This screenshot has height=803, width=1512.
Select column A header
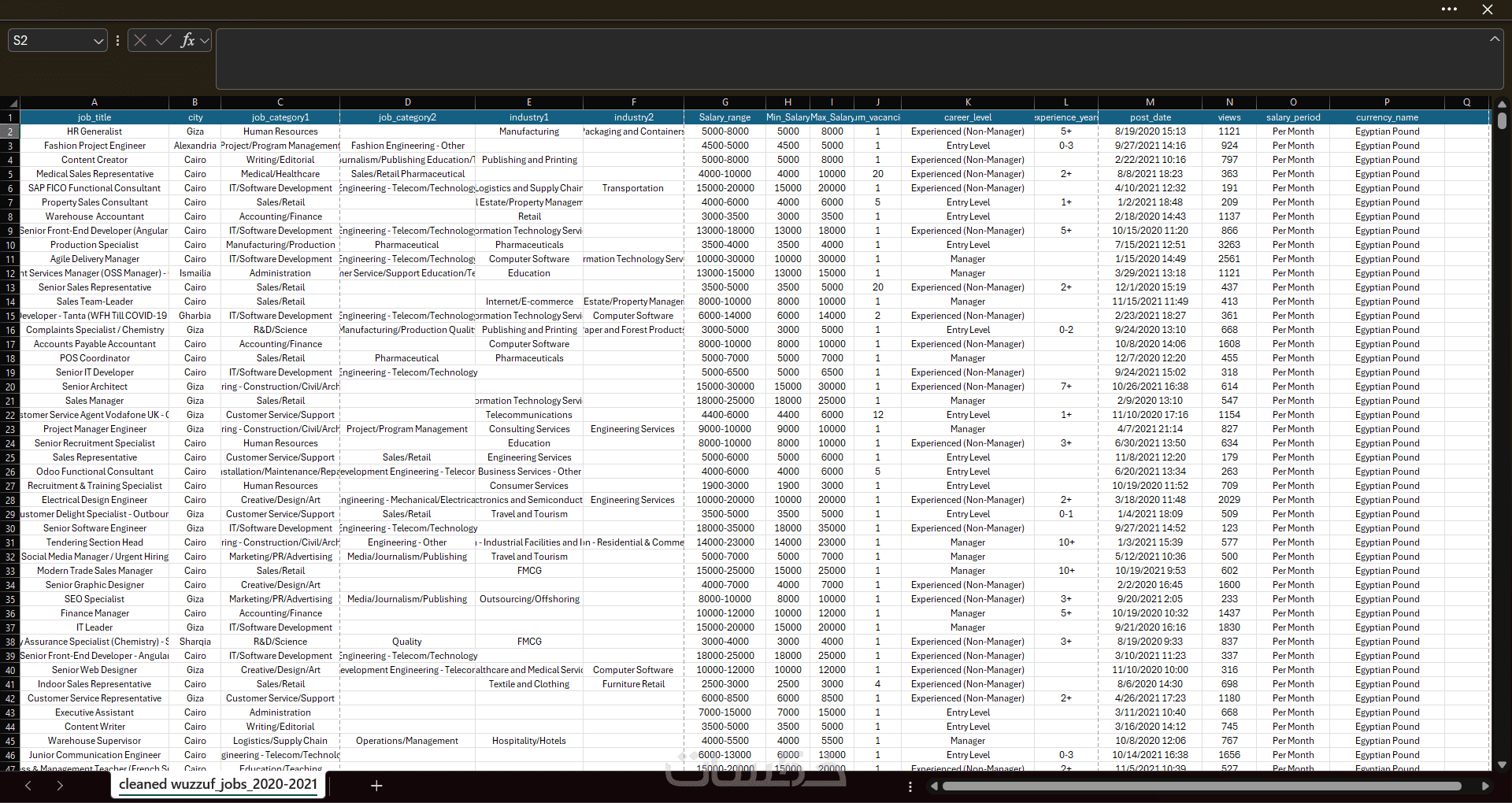coord(94,102)
